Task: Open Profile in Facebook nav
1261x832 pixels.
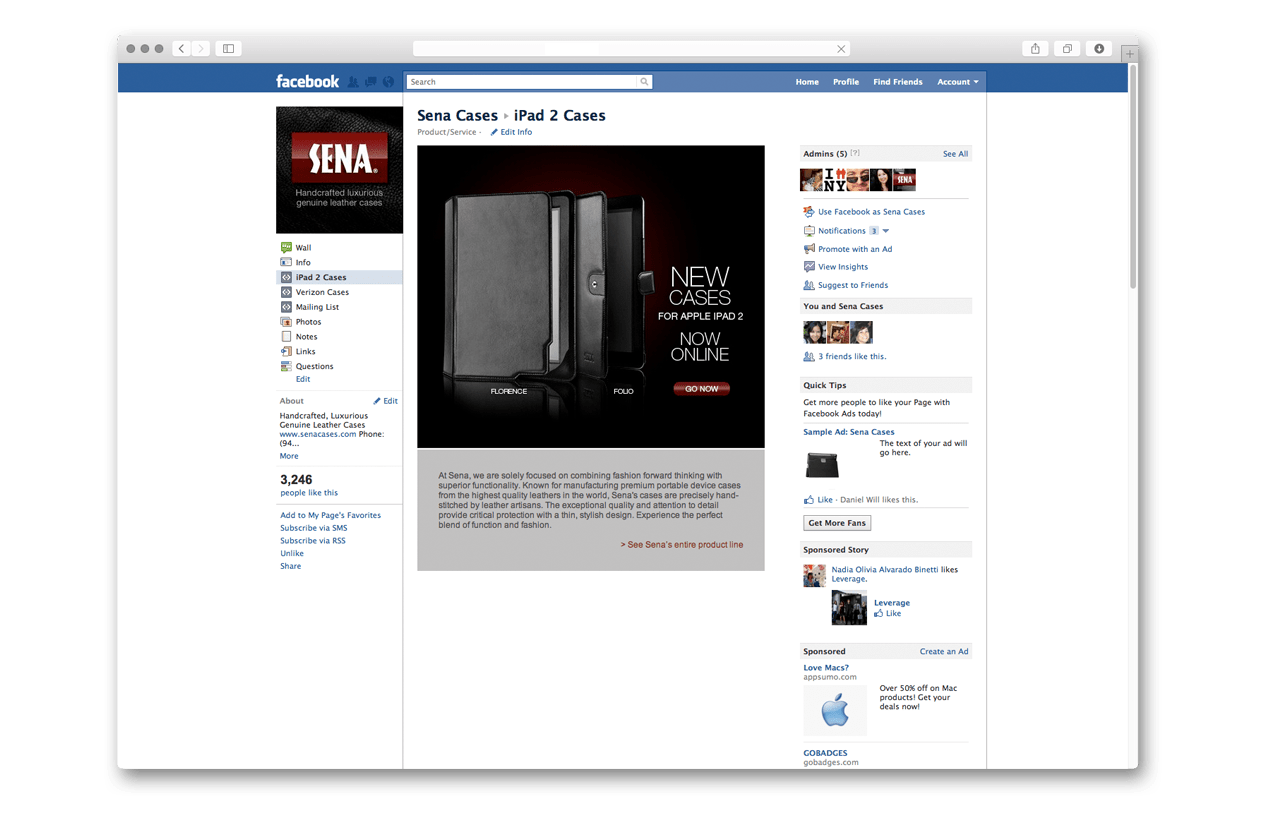Action: tap(846, 82)
